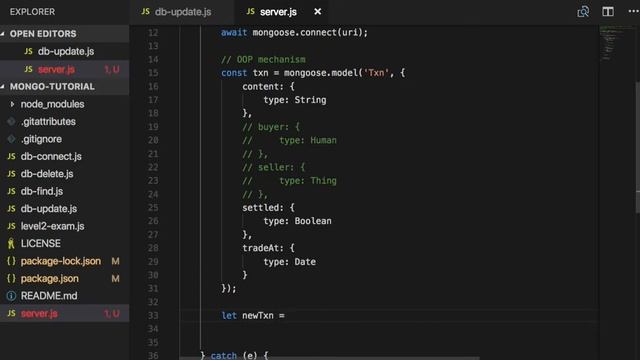Open the more actions ellipsis menu

point(633,11)
